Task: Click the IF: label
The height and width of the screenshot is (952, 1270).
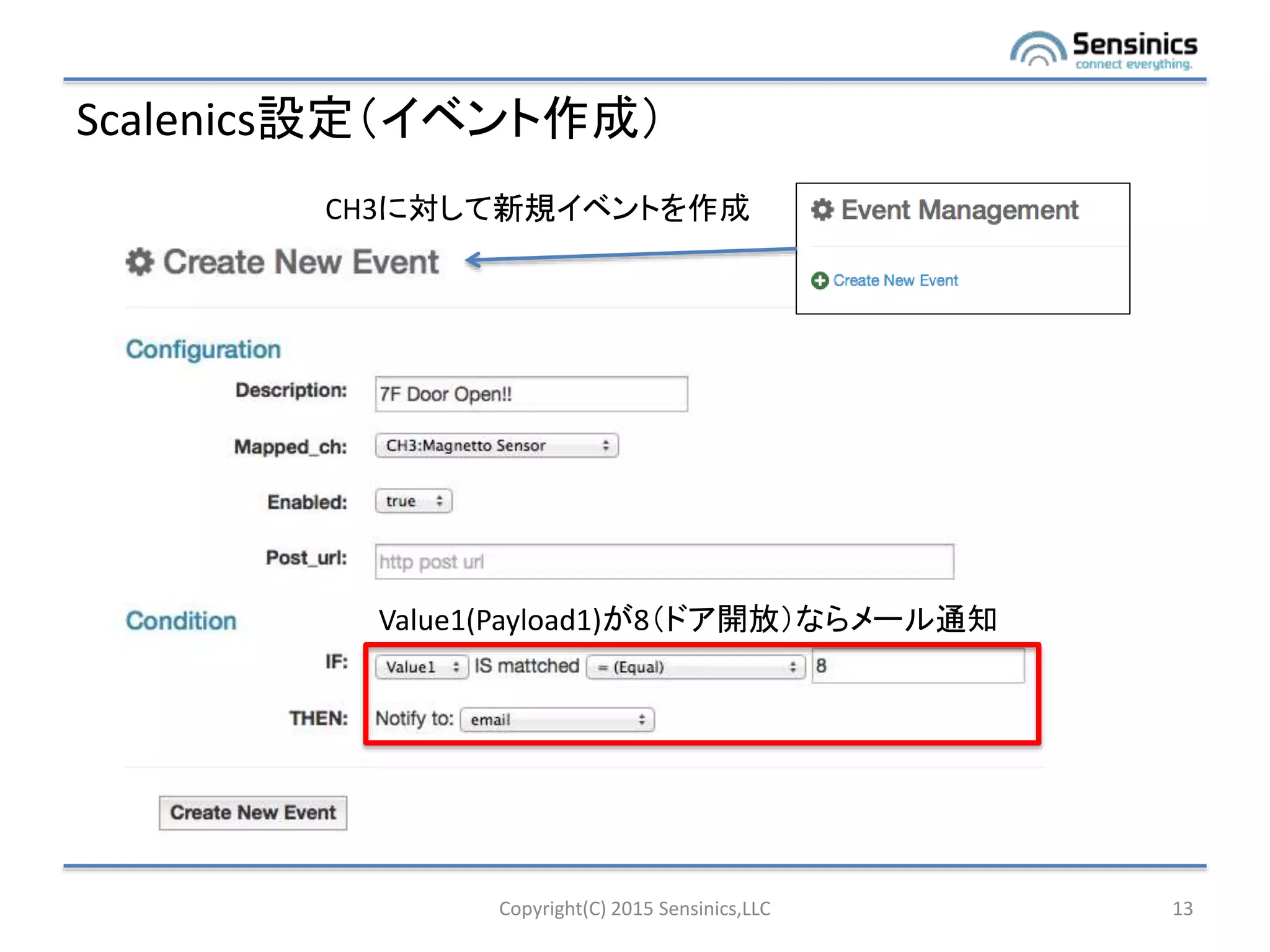Action: pyautogui.click(x=337, y=662)
